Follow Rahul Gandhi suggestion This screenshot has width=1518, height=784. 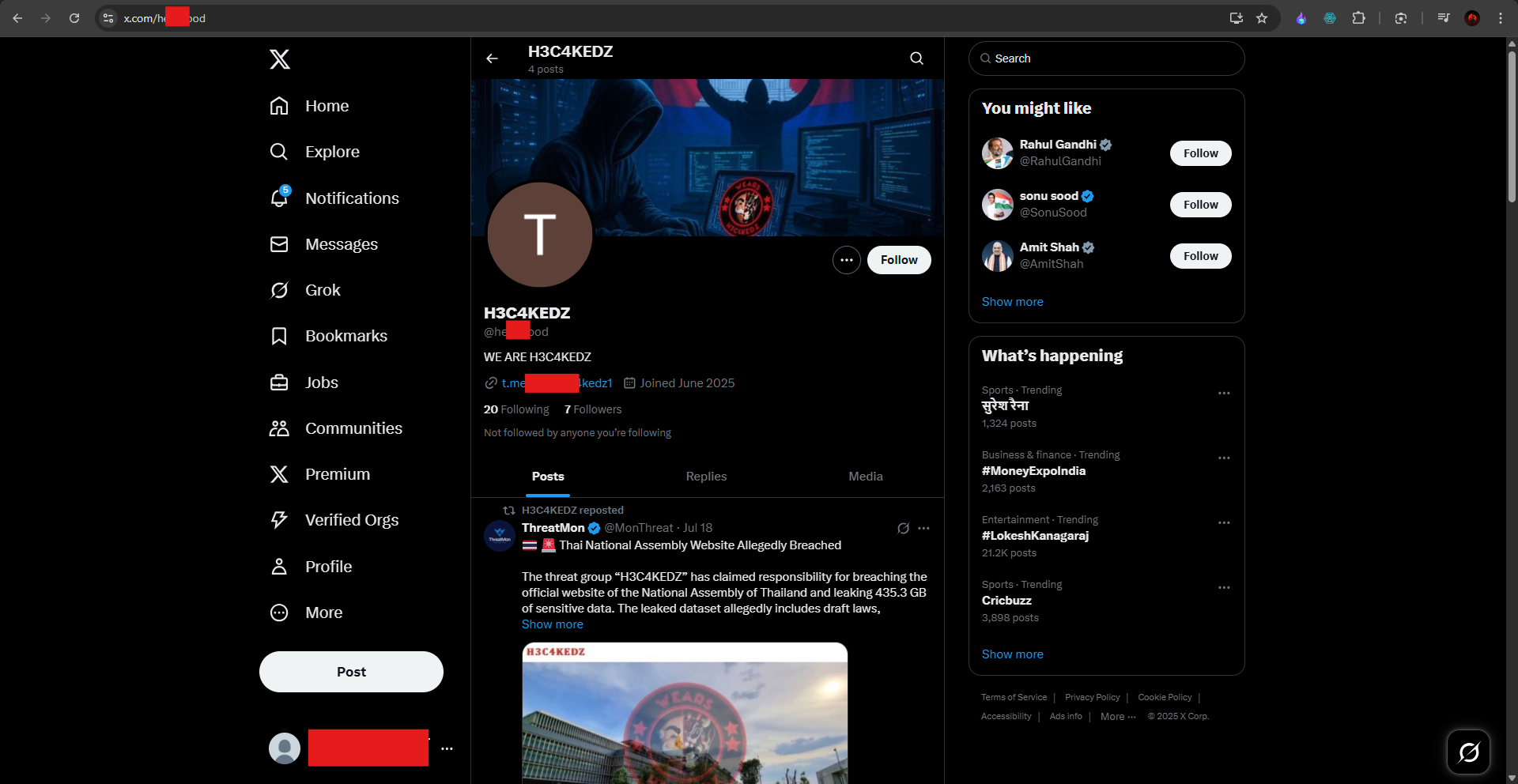[1200, 153]
